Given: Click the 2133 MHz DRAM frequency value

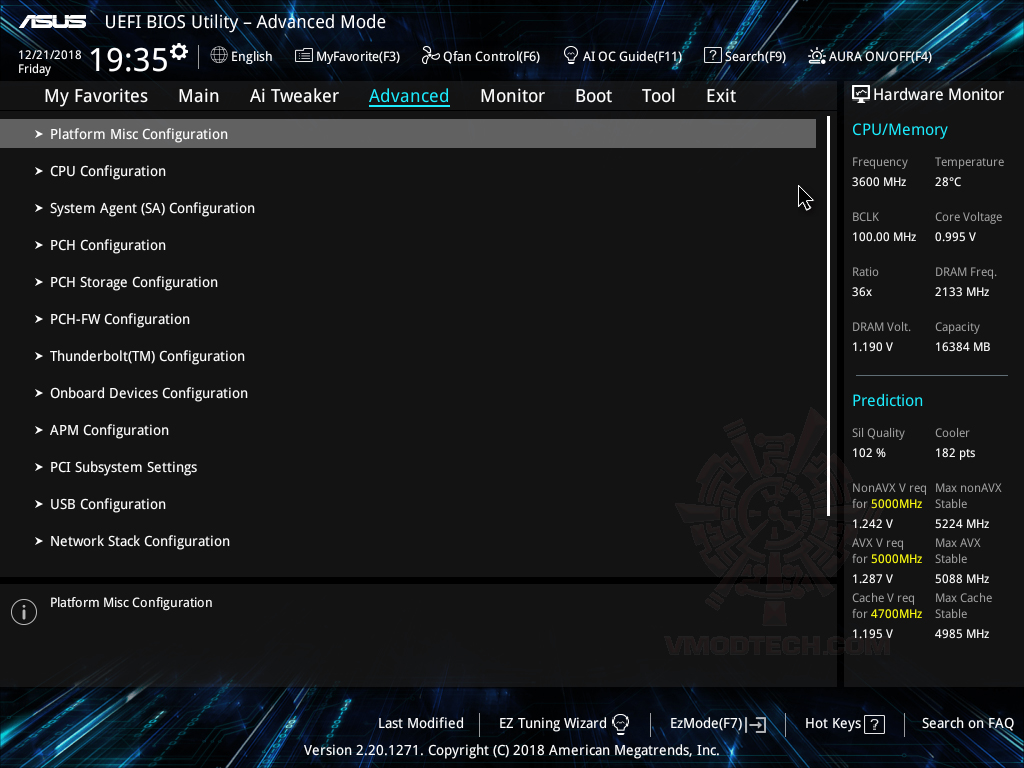Looking at the screenshot, I should click(962, 292).
